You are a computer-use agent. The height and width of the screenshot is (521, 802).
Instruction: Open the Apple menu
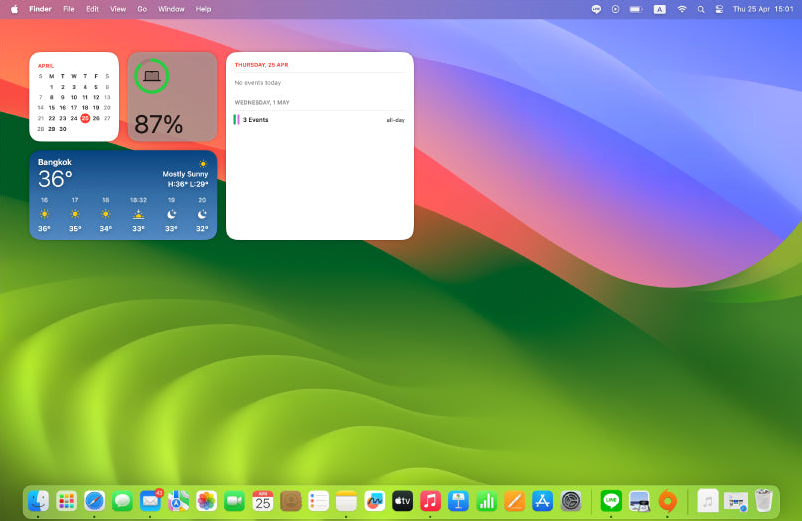pos(14,9)
